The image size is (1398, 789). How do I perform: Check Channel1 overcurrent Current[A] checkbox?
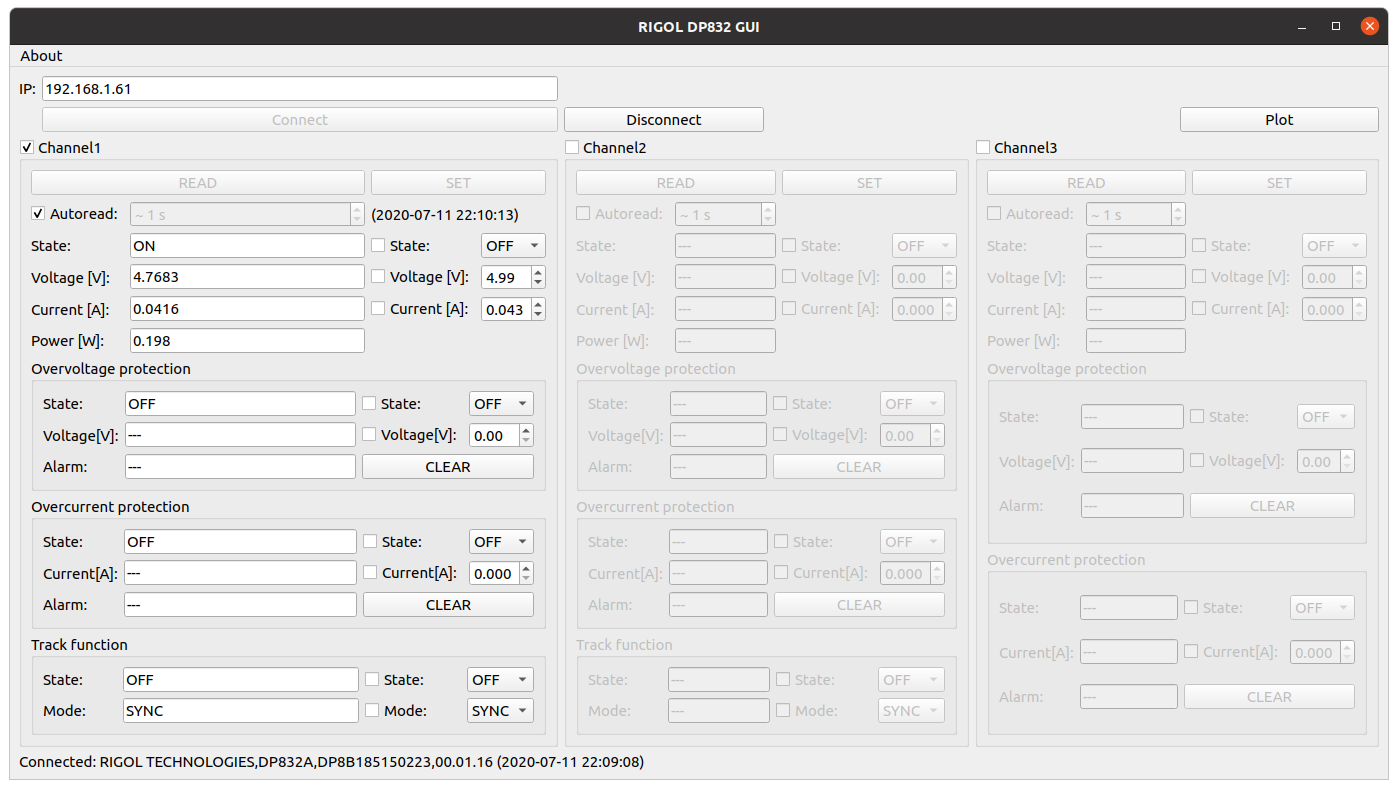coord(370,572)
